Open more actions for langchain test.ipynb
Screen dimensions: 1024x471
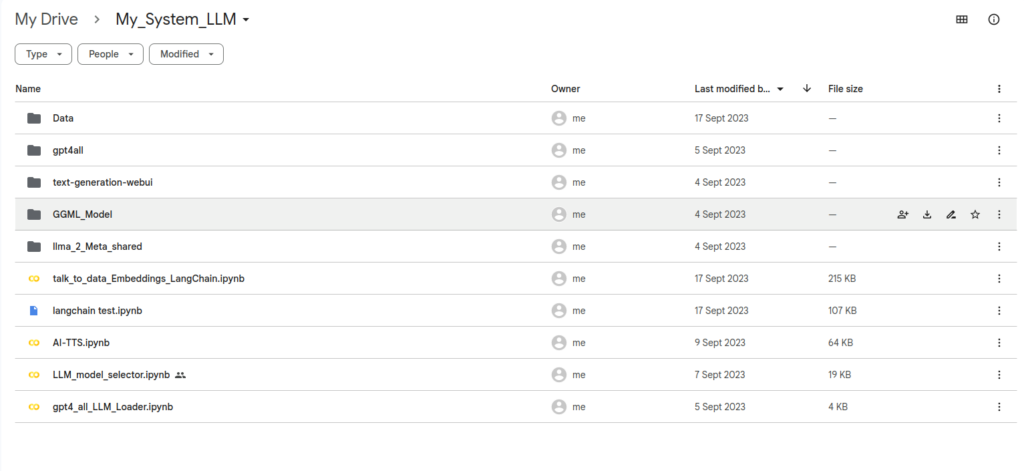coord(999,310)
